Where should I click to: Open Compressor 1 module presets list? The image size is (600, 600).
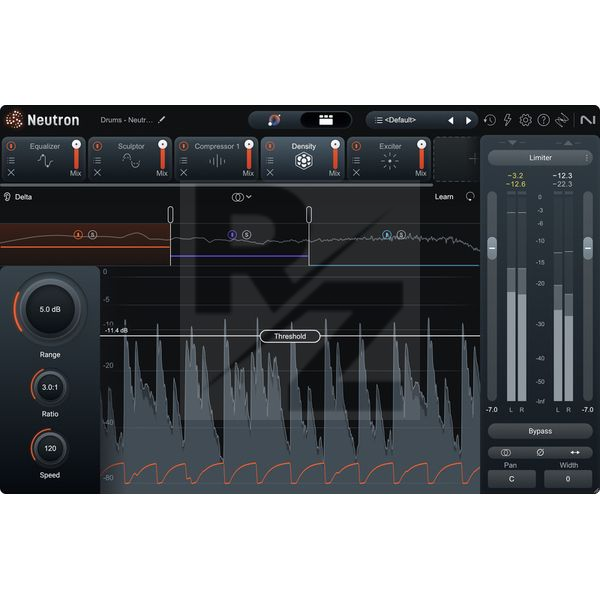184,160
